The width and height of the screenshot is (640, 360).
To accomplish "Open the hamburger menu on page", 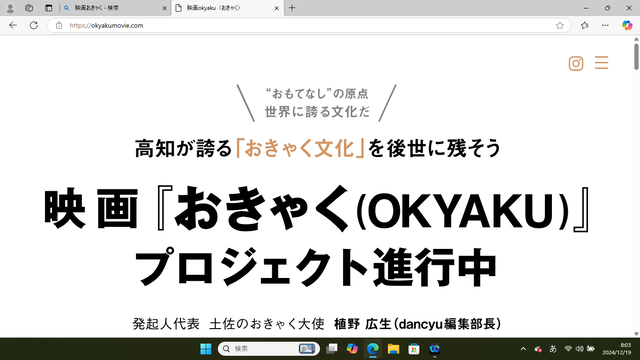I will (601, 63).
